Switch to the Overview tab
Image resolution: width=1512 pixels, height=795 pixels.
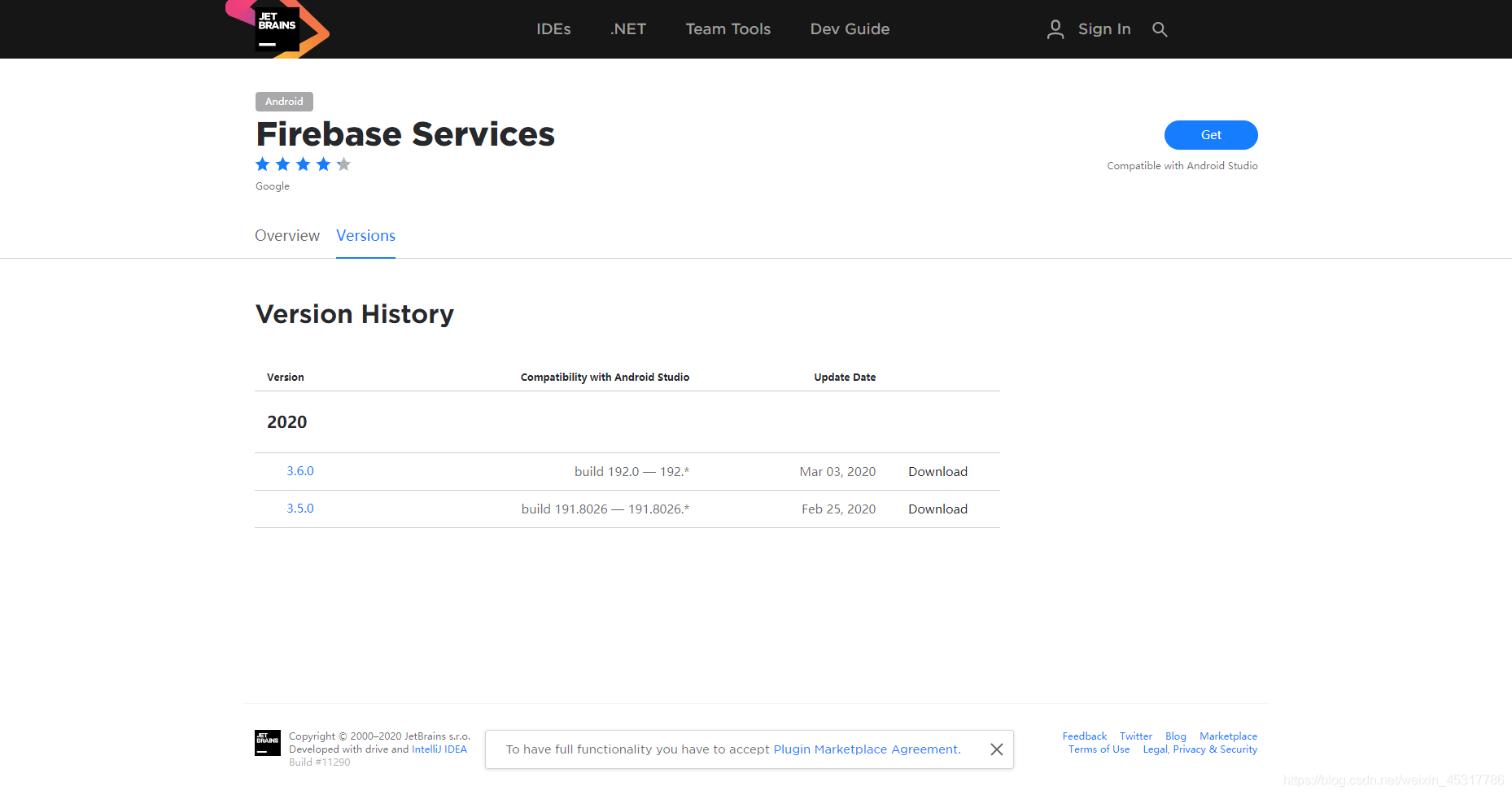click(x=287, y=235)
